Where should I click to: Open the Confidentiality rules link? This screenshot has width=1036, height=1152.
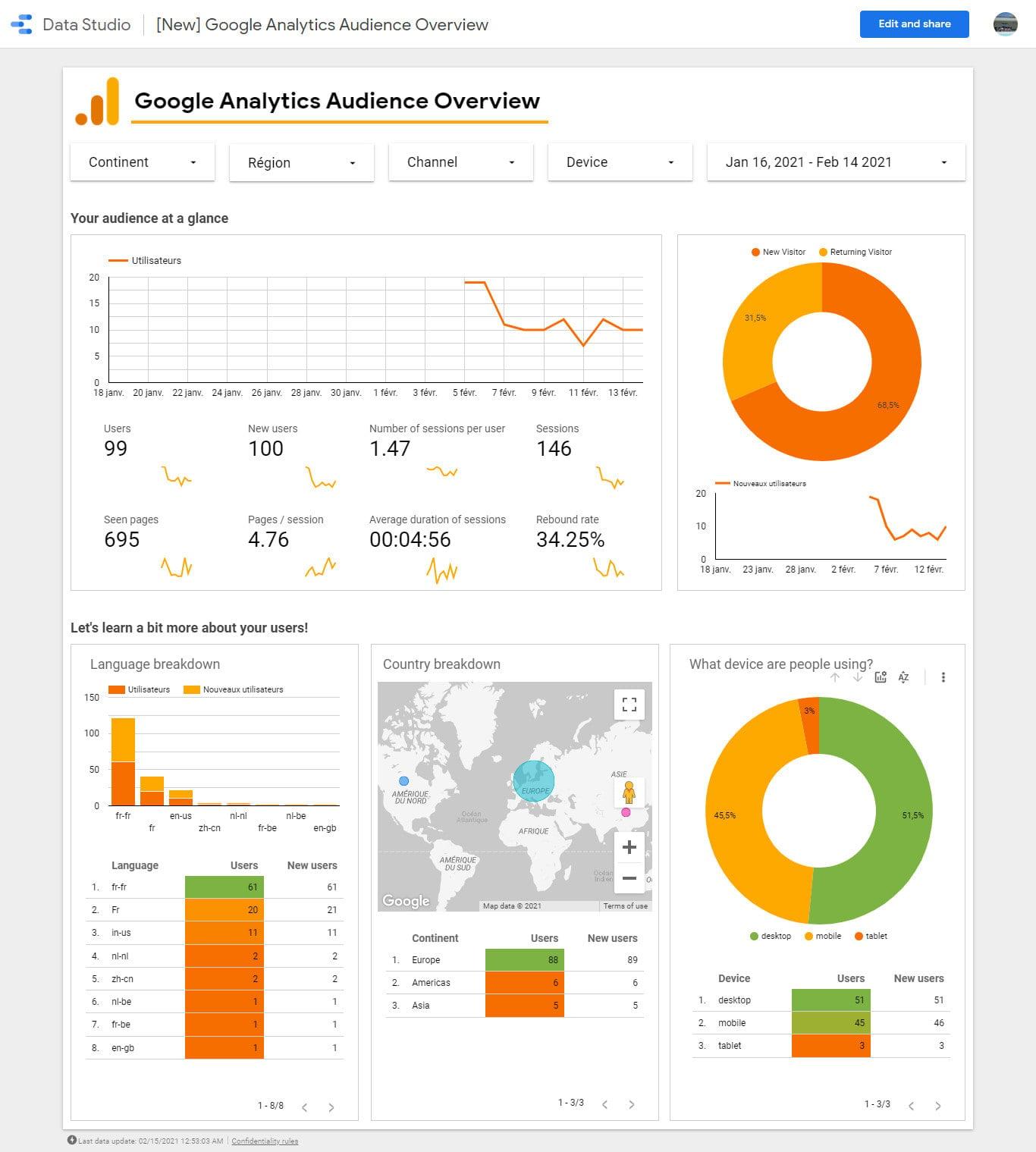[x=265, y=1141]
